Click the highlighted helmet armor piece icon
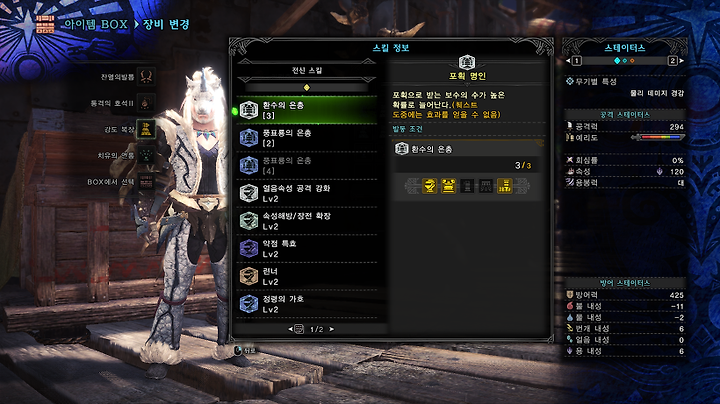This screenshot has width=720, height=404. click(429, 186)
